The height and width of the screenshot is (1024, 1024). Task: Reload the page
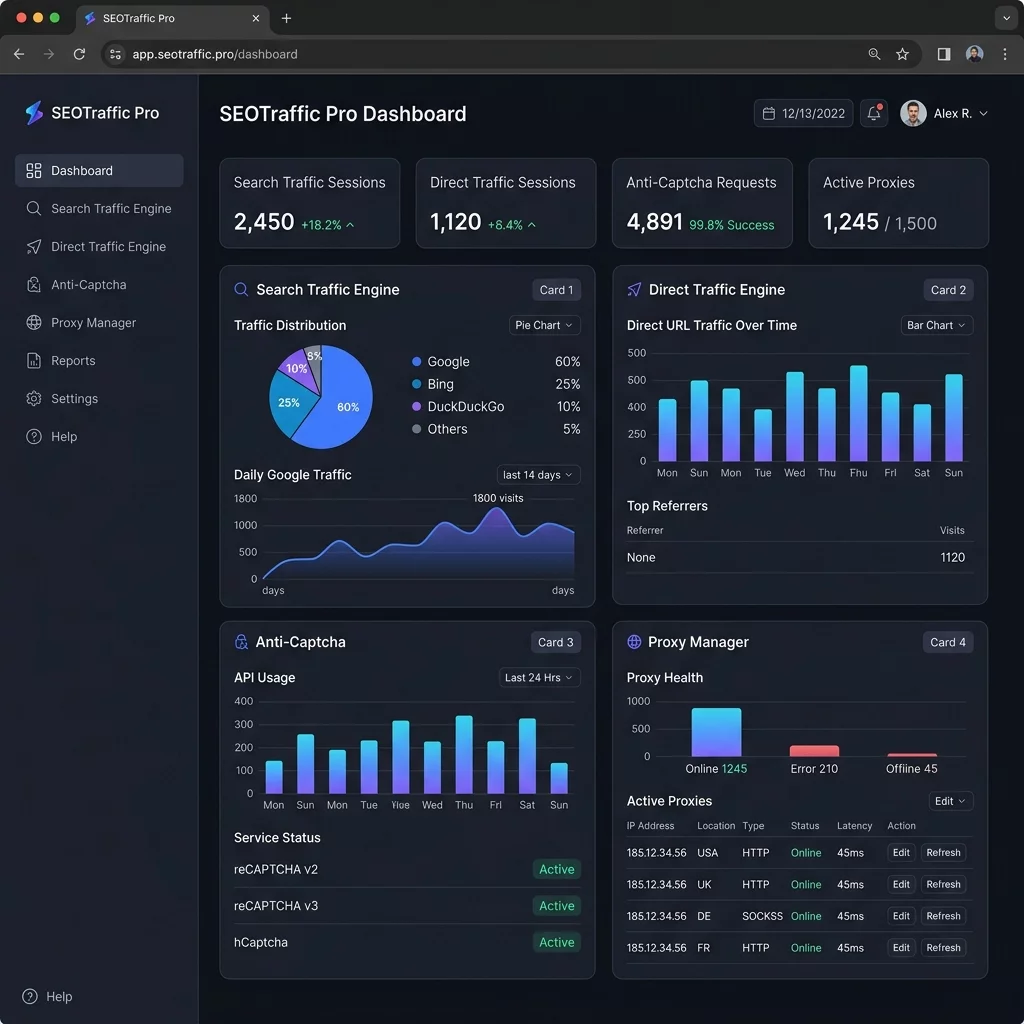79,54
